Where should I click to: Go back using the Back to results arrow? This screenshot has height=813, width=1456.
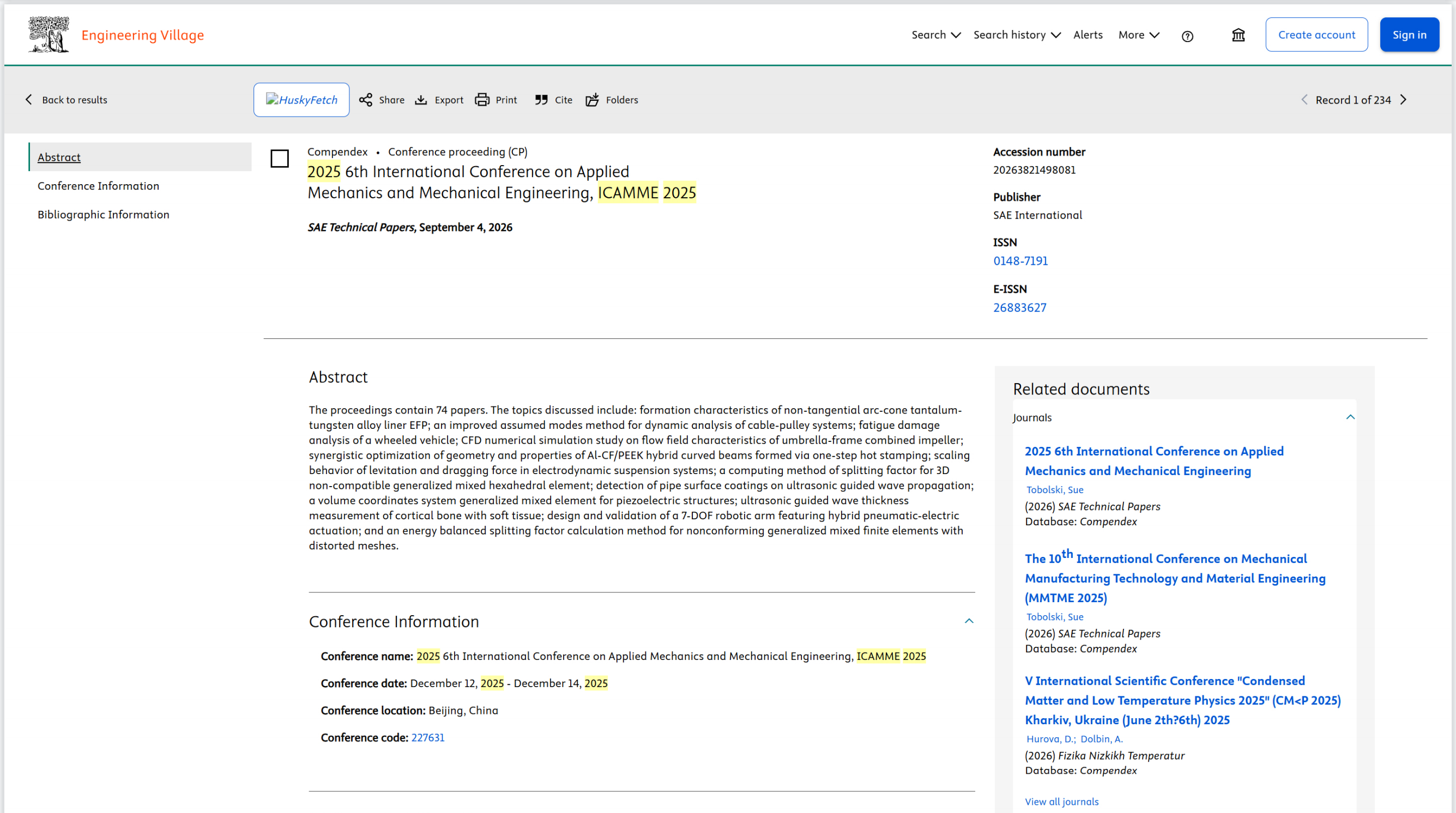[x=29, y=99]
